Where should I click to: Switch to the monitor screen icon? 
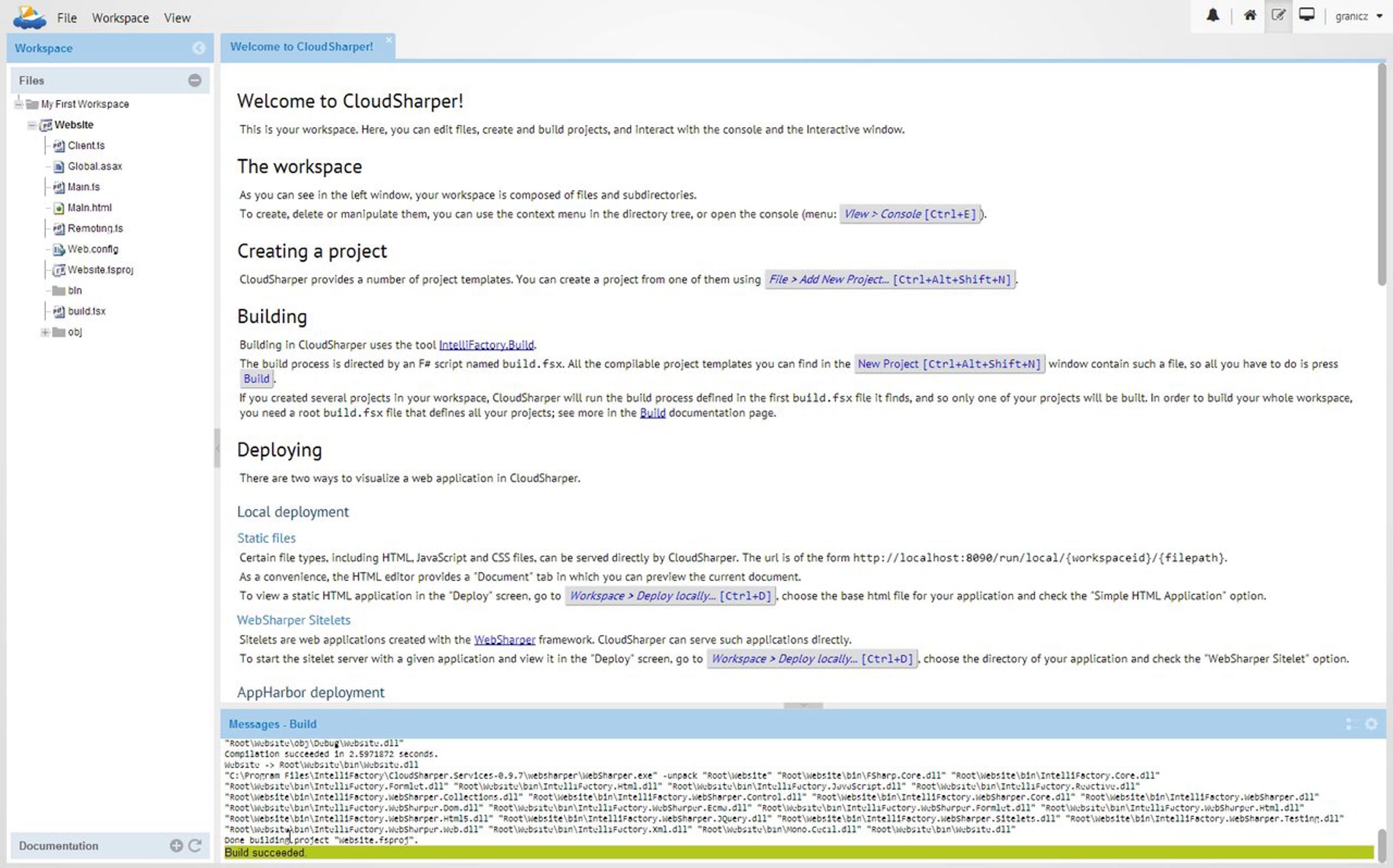click(x=1307, y=15)
